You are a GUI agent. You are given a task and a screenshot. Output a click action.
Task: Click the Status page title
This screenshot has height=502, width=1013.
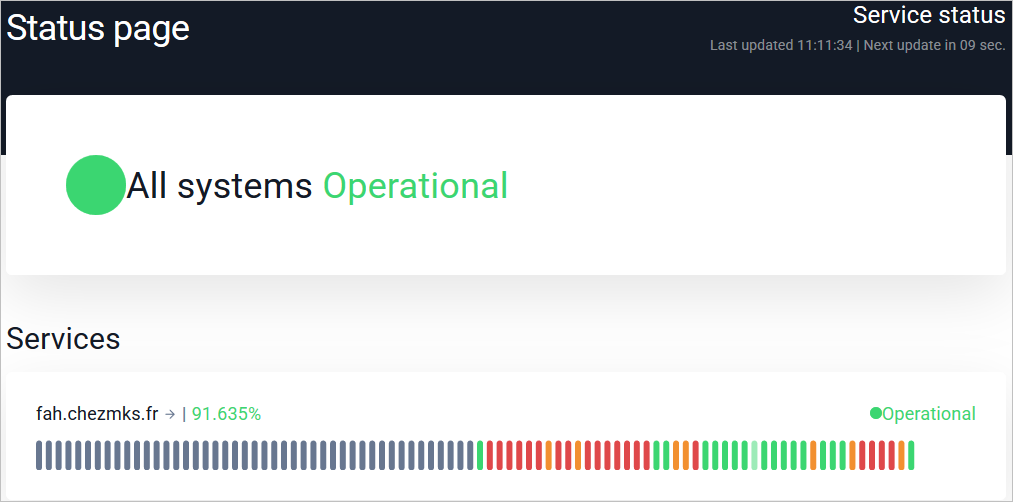[98, 28]
